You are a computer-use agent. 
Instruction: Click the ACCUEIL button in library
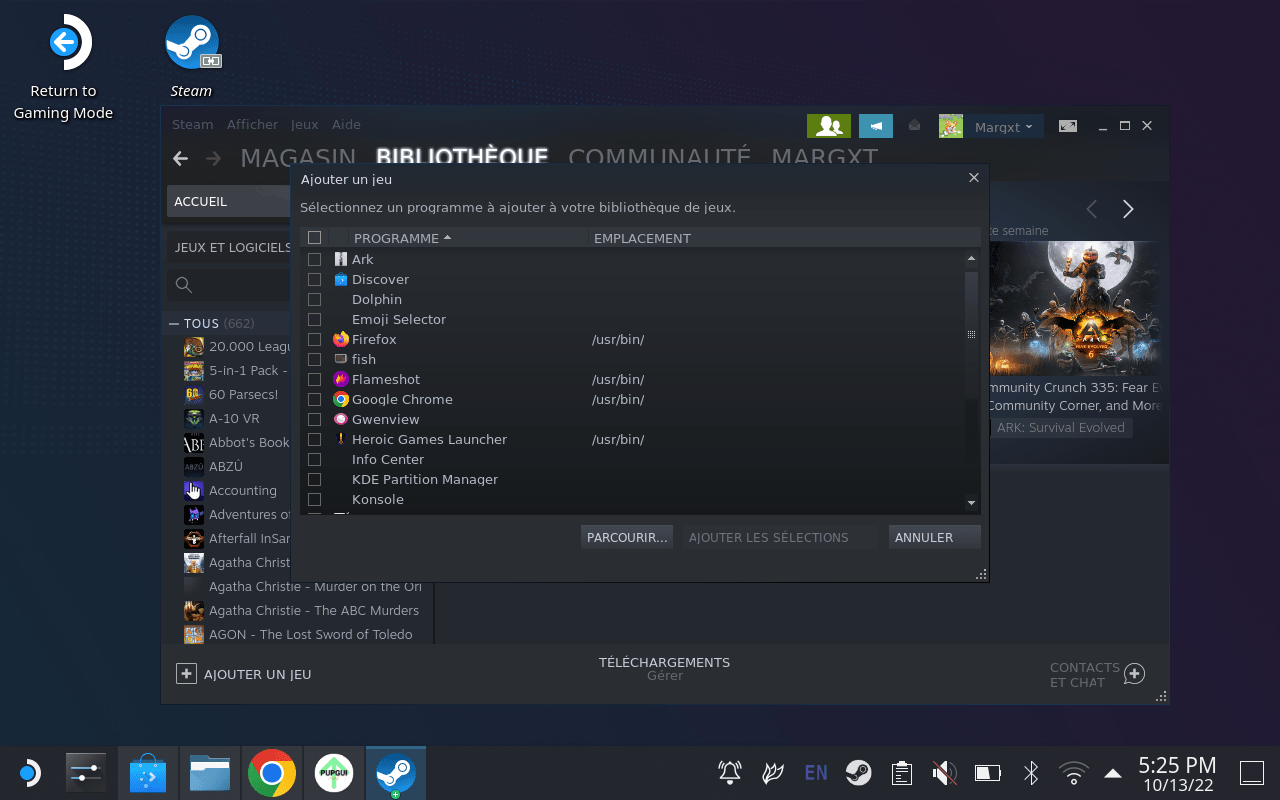click(x=228, y=201)
